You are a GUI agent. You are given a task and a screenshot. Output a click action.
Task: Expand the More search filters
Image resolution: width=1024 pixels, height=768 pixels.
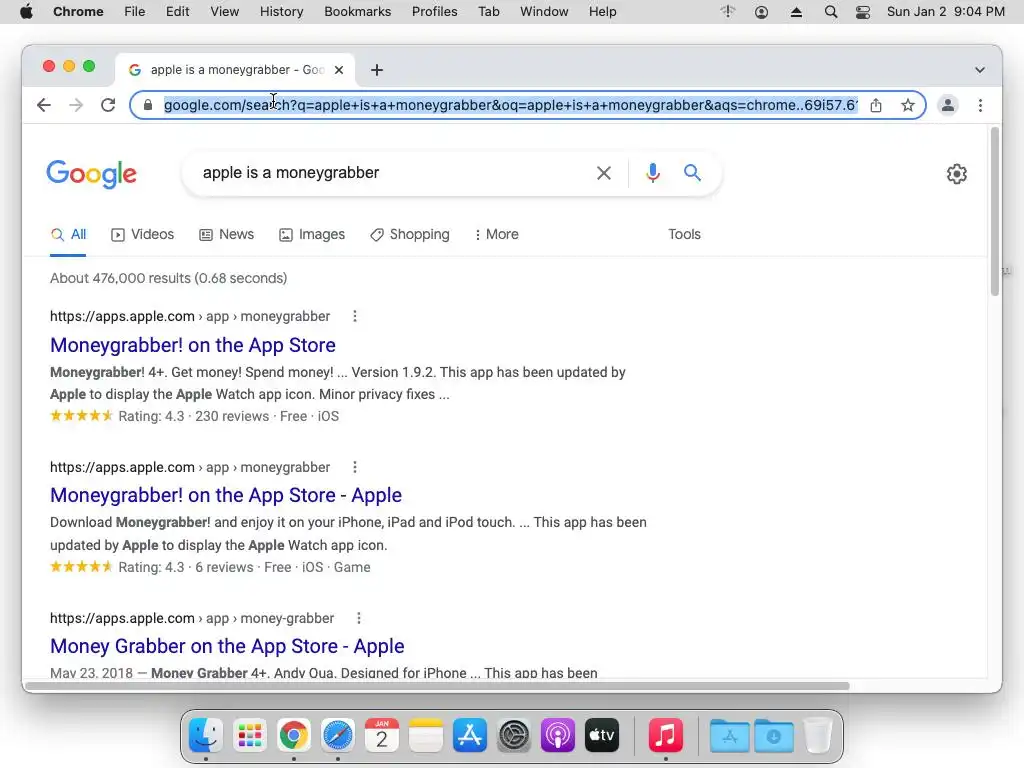[x=497, y=234]
